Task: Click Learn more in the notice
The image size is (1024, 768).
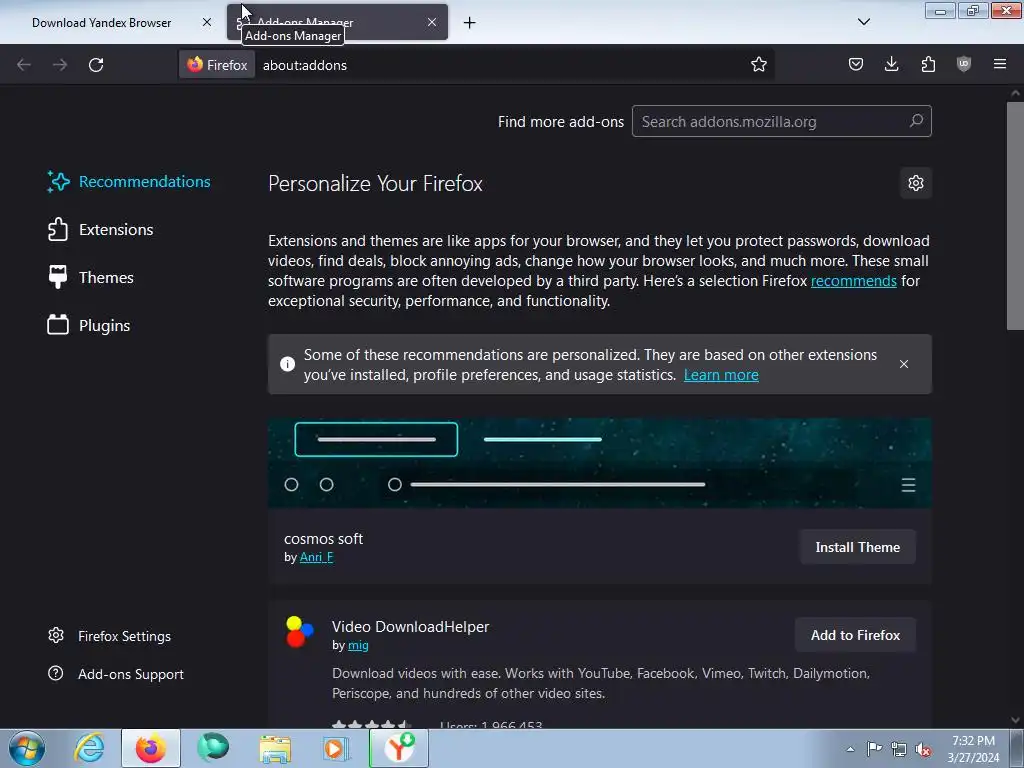Action: point(721,375)
